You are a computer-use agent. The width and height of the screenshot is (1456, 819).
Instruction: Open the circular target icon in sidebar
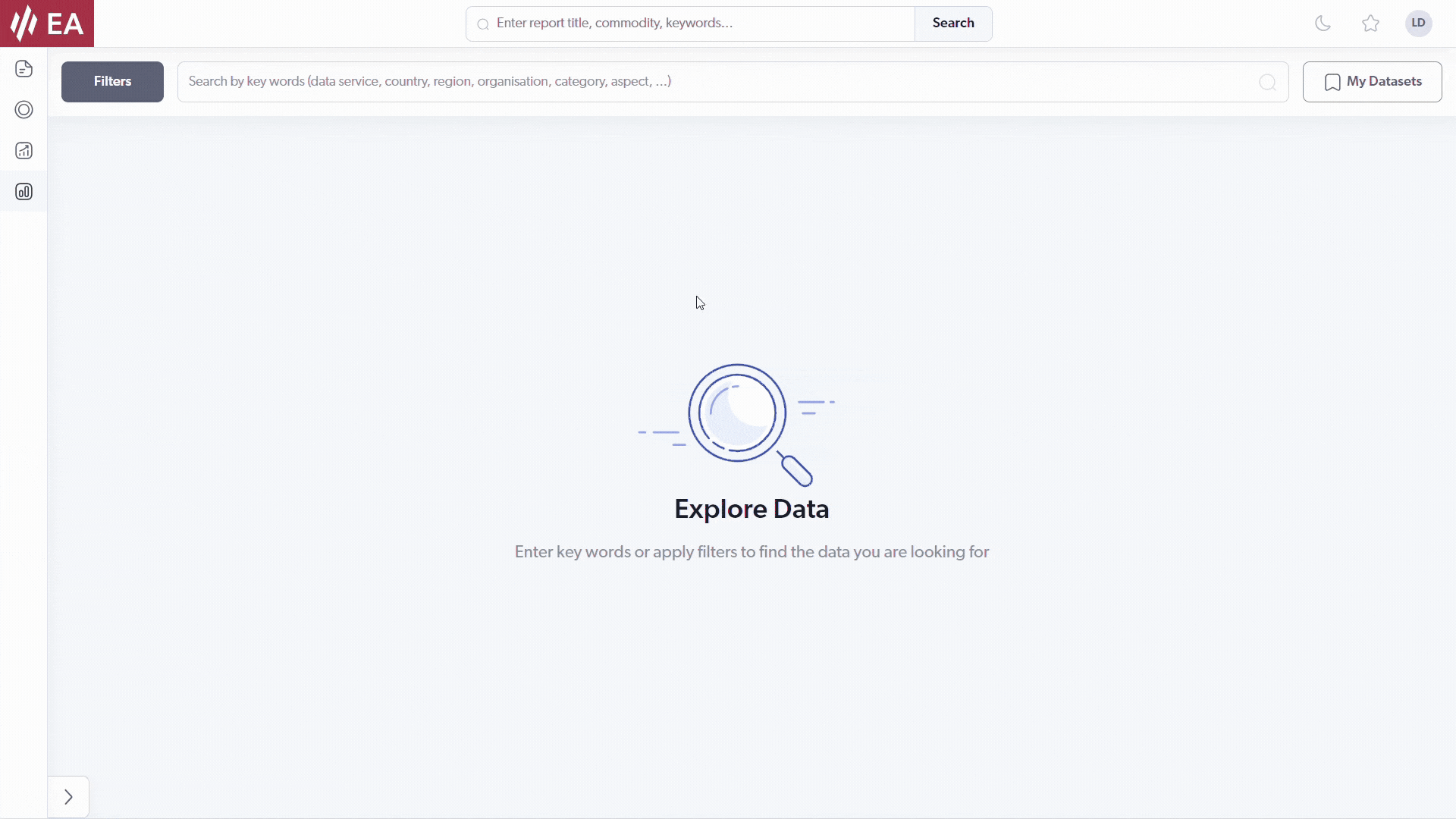pyautogui.click(x=24, y=110)
